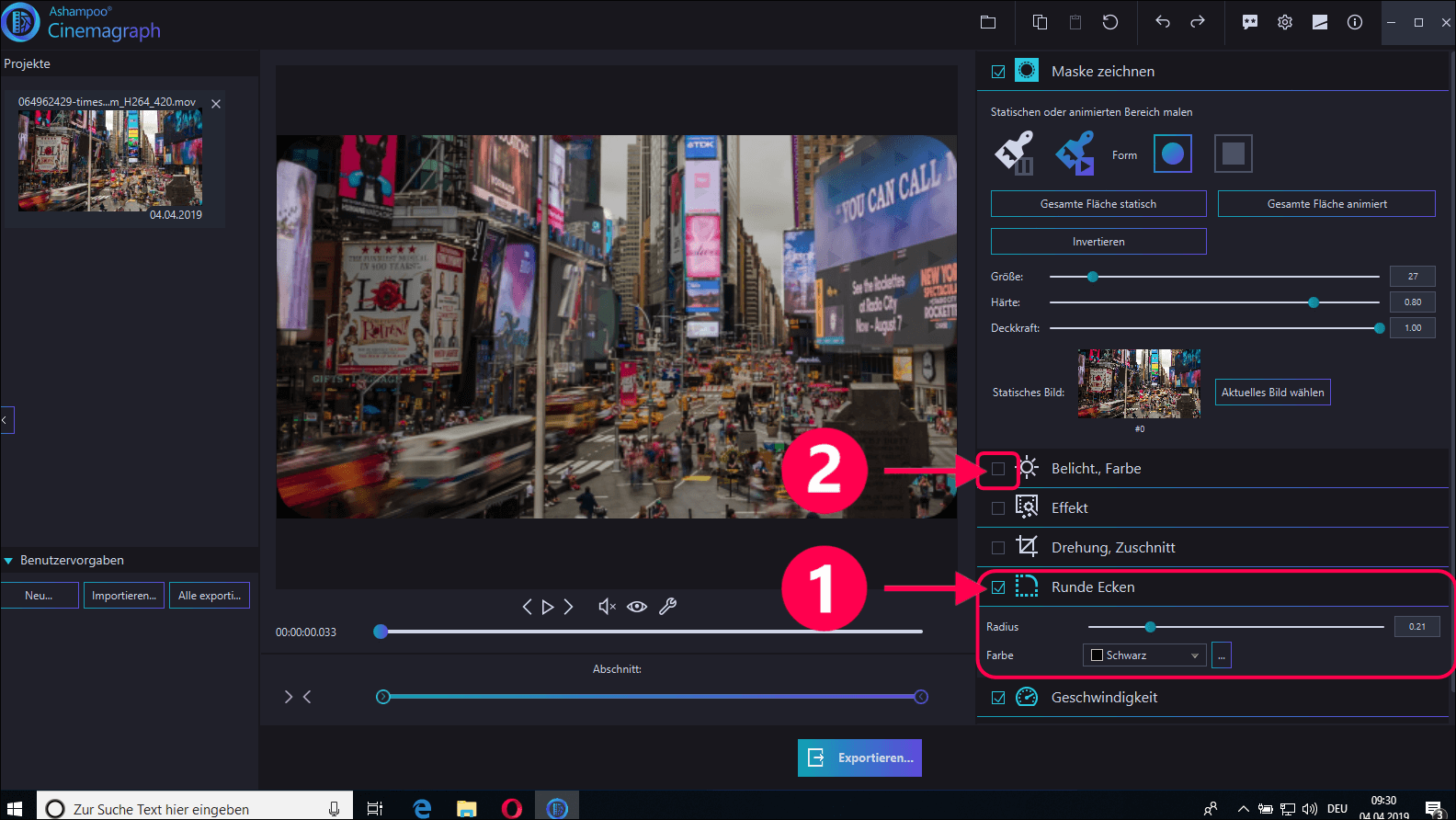Redo the last undone action
1456x820 pixels.
1198,22
